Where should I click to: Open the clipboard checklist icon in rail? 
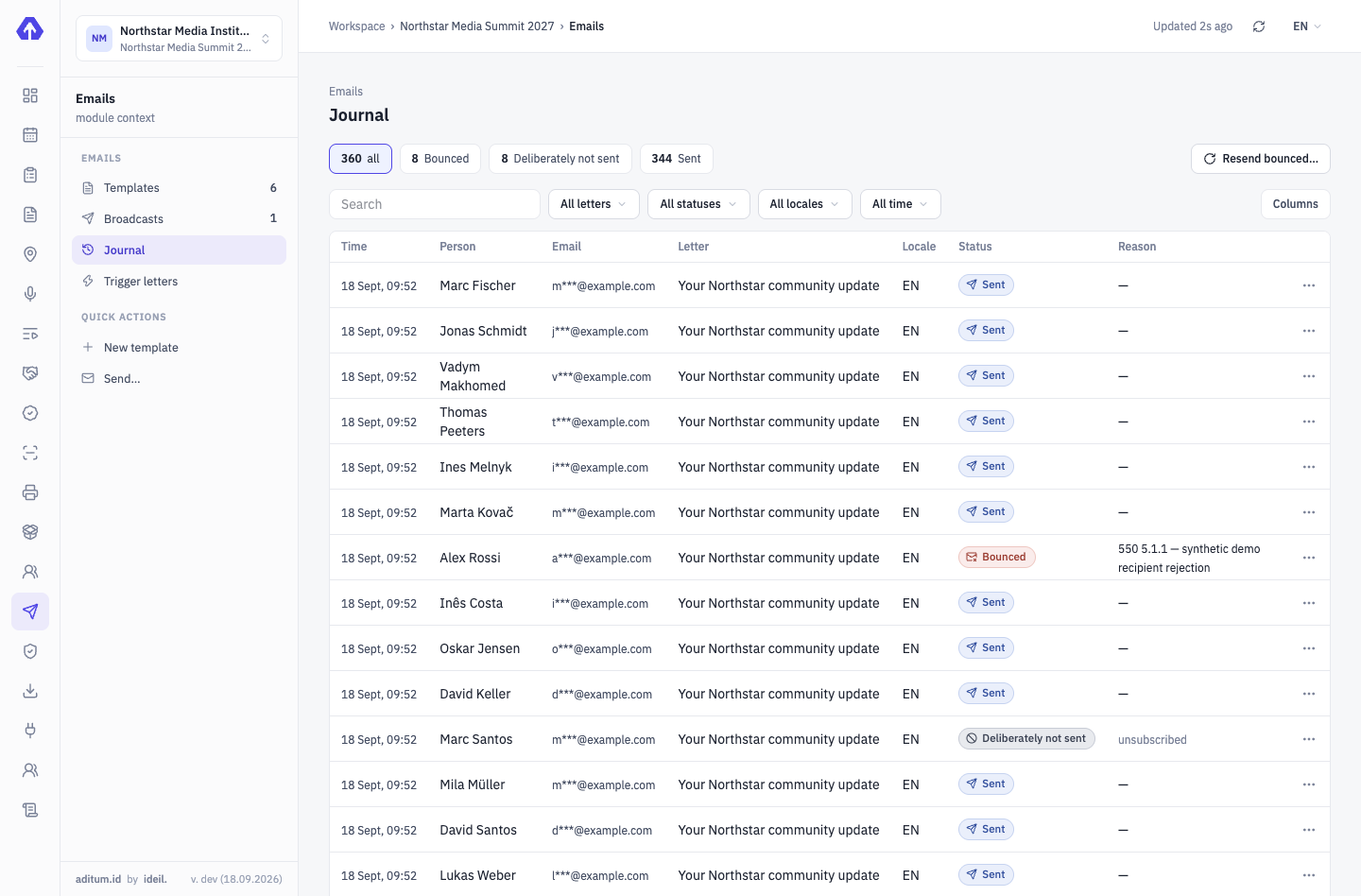(x=30, y=175)
